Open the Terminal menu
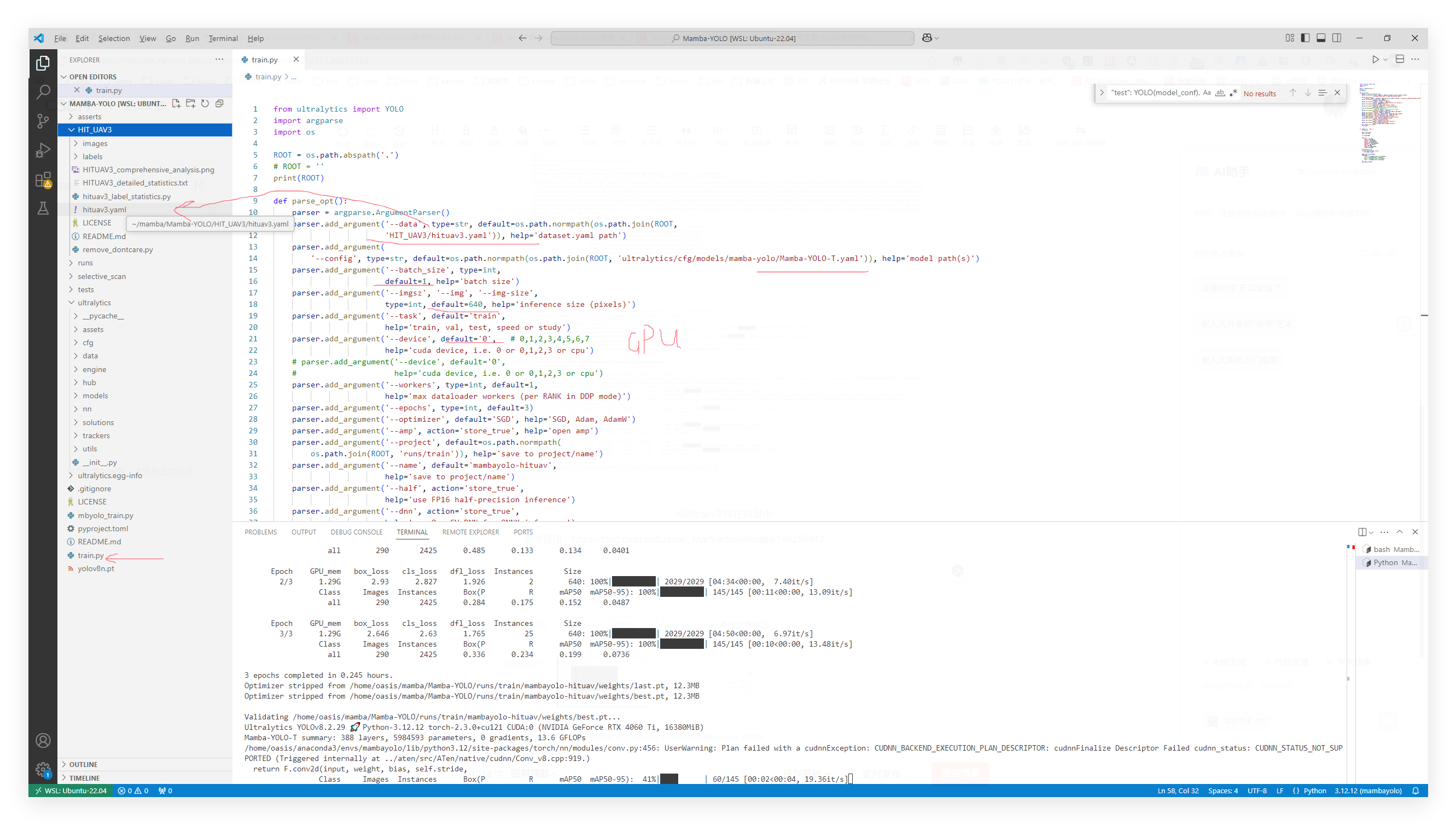 point(223,38)
